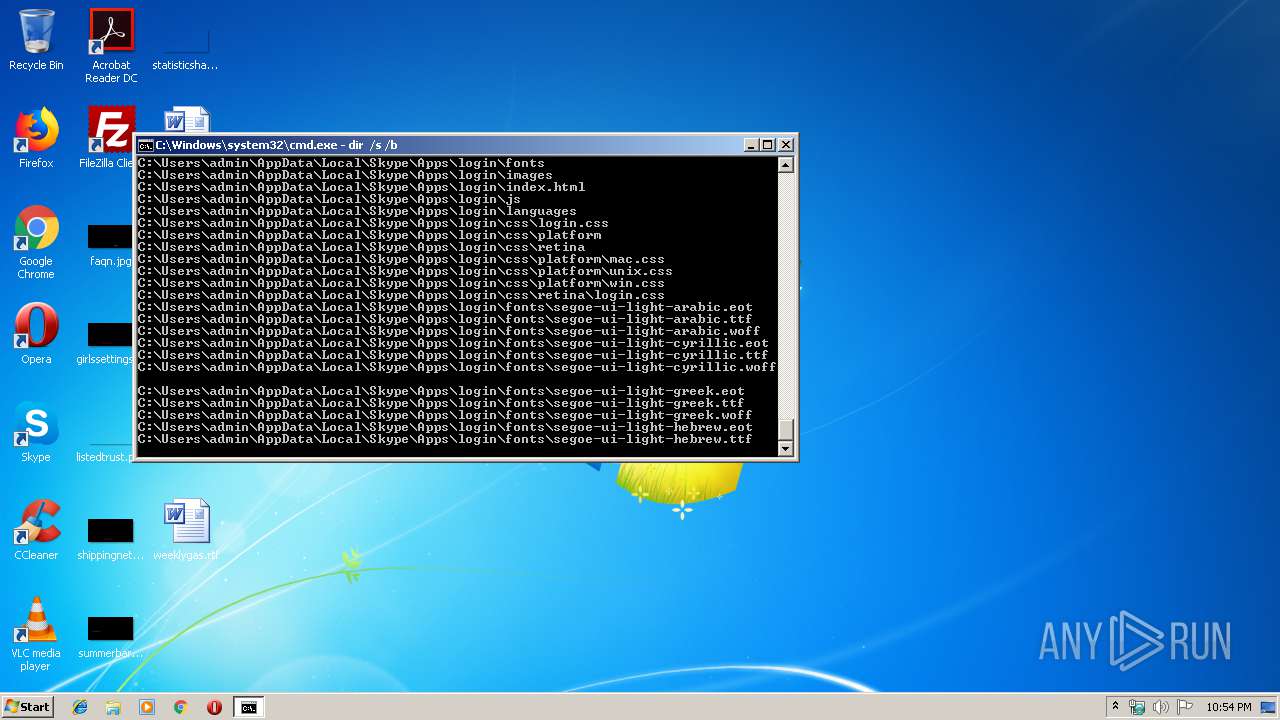The height and width of the screenshot is (720, 1280).
Task: Open the cmd.exe title bar system icon
Action: 146,145
